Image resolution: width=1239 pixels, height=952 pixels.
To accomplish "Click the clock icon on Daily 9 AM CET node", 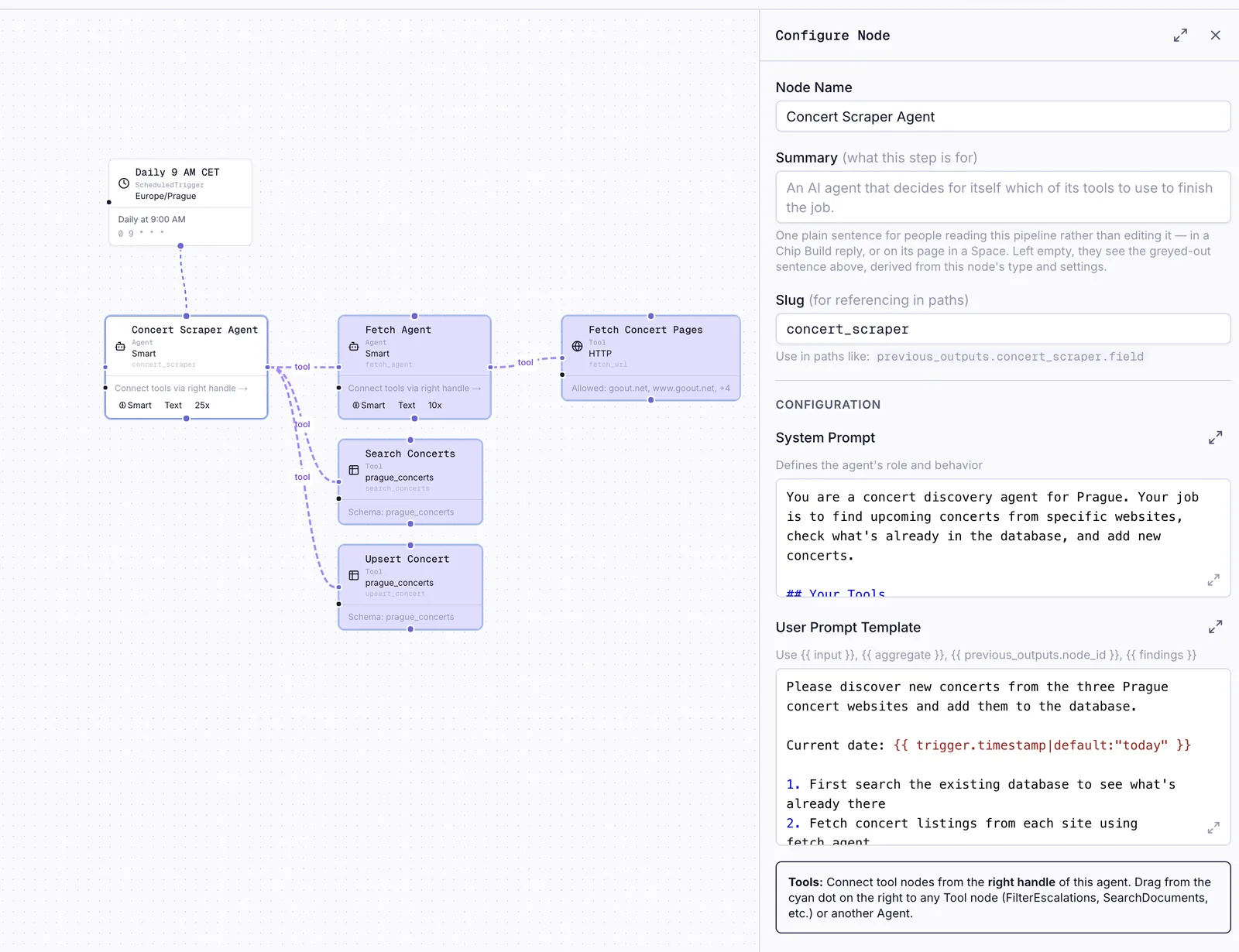I will 124,183.
